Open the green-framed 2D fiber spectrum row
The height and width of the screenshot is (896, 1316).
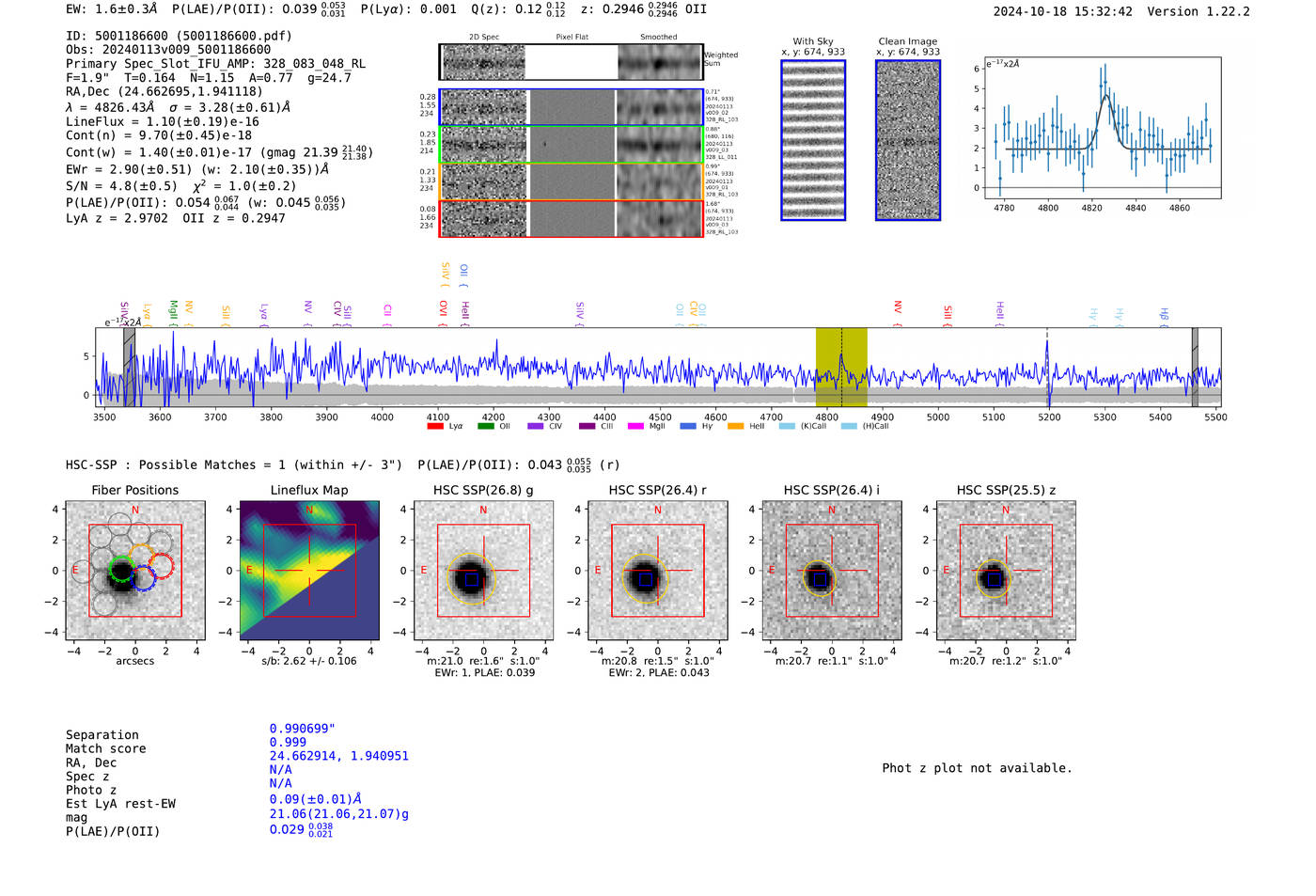pyautogui.click(x=571, y=145)
